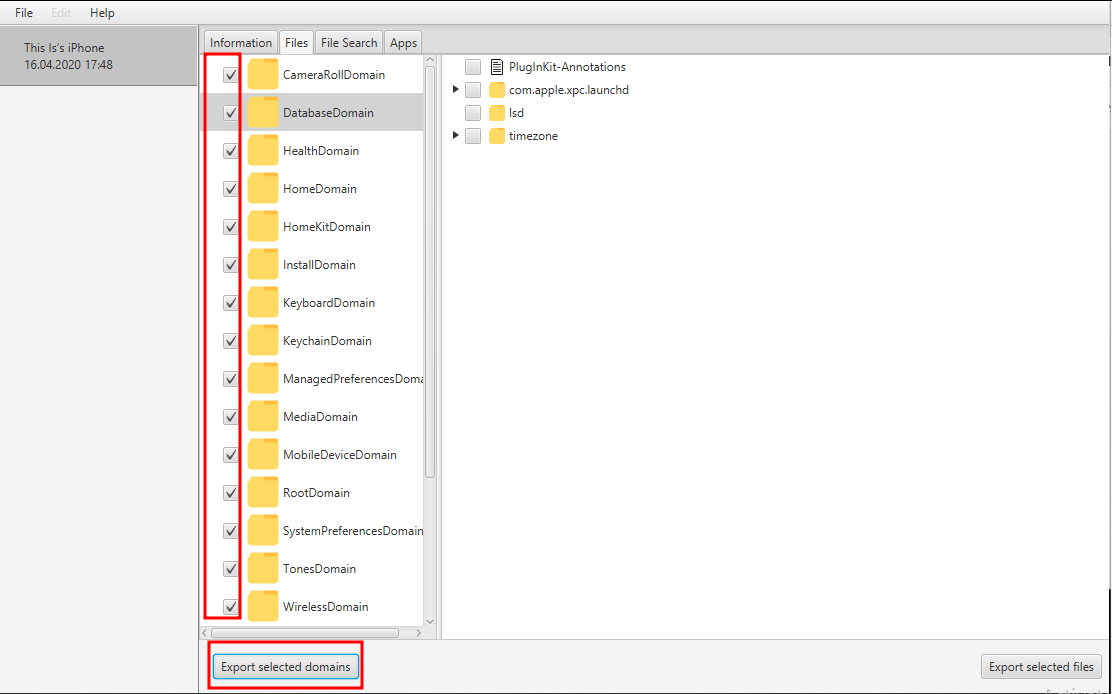Click the domain list vertical scrollbar thumb

[430, 272]
